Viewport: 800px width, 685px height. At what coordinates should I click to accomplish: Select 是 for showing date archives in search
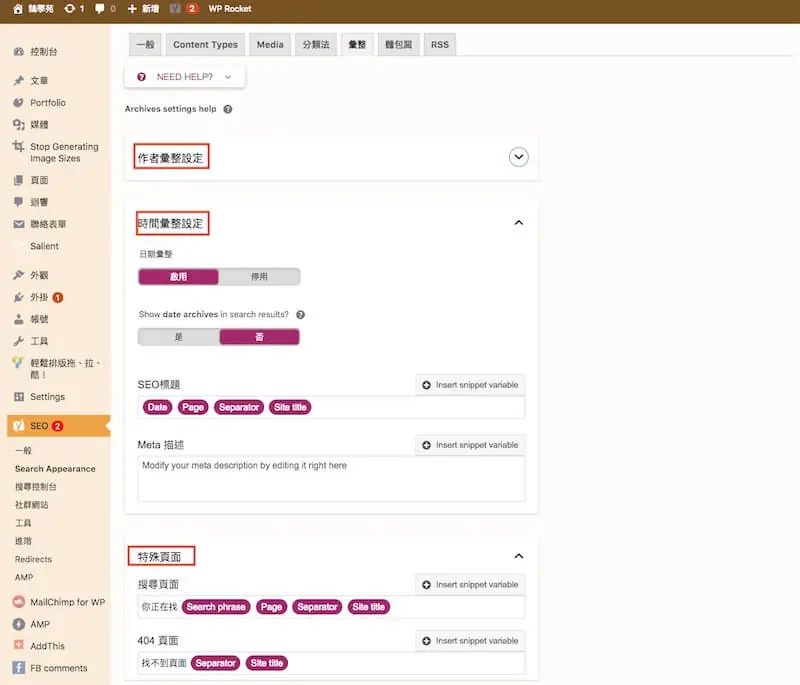click(179, 337)
